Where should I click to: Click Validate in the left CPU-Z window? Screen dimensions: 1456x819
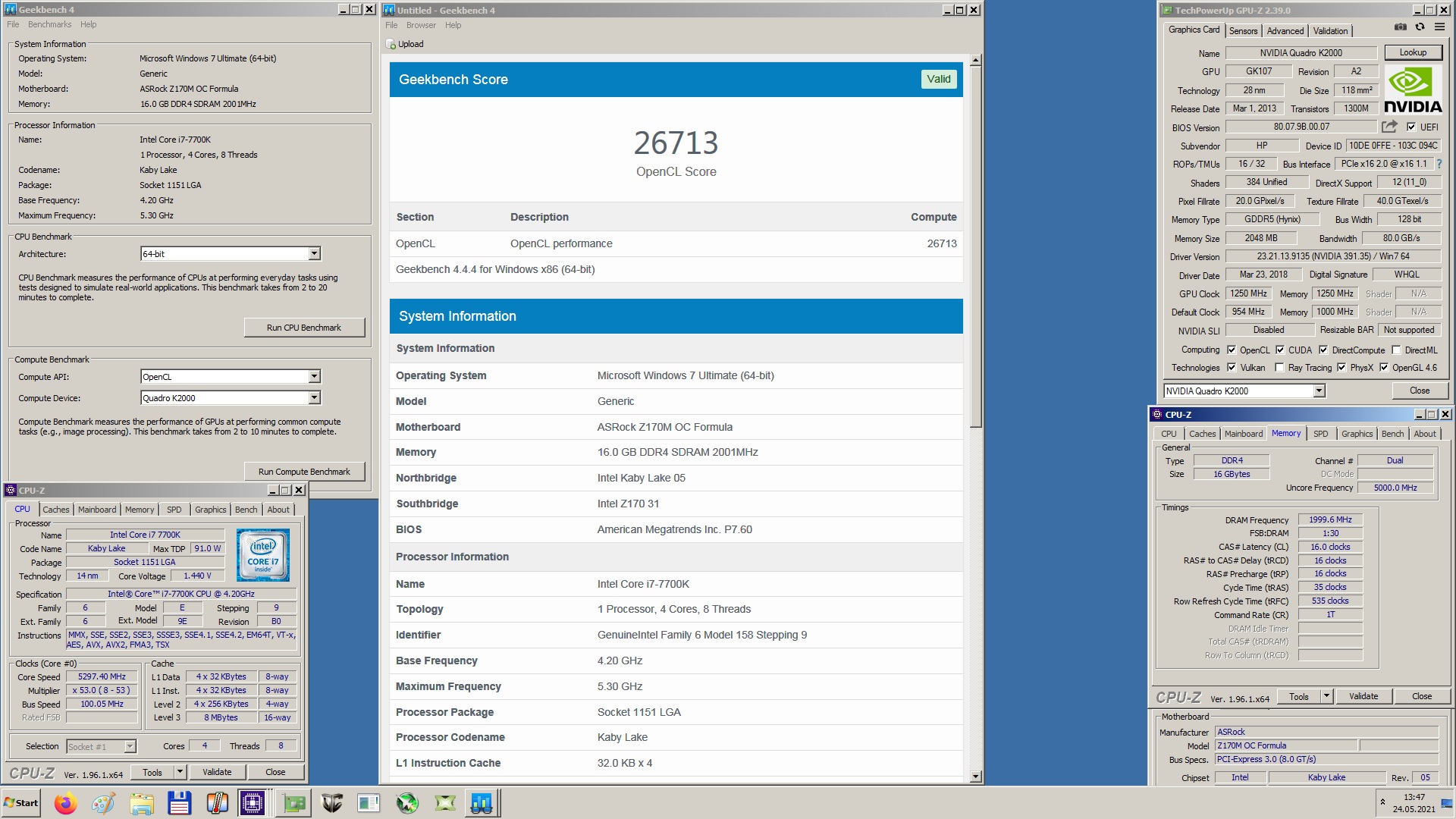[217, 772]
